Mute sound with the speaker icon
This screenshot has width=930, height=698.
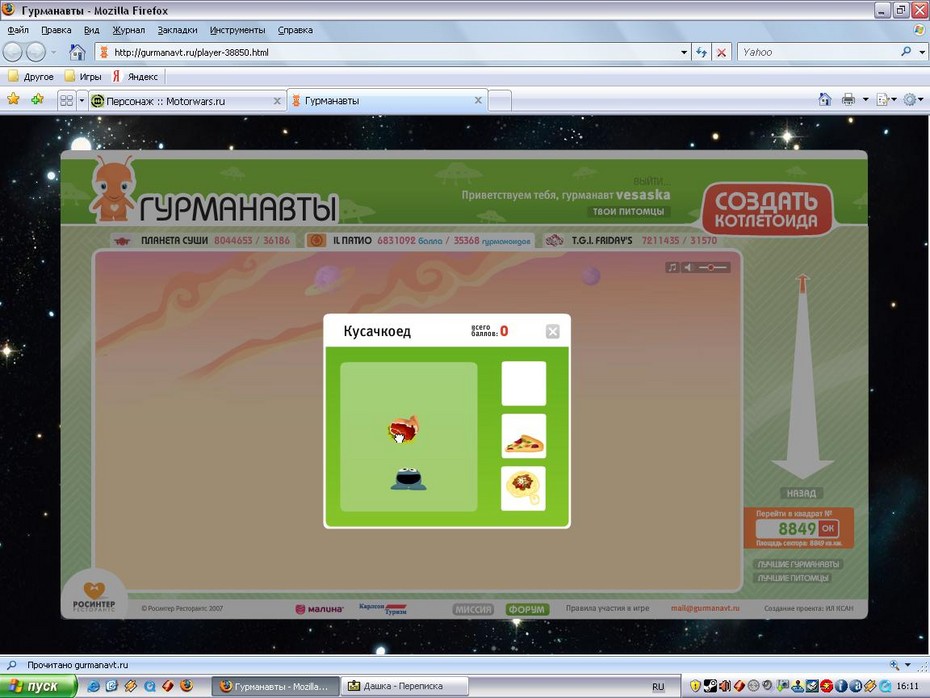[687, 267]
